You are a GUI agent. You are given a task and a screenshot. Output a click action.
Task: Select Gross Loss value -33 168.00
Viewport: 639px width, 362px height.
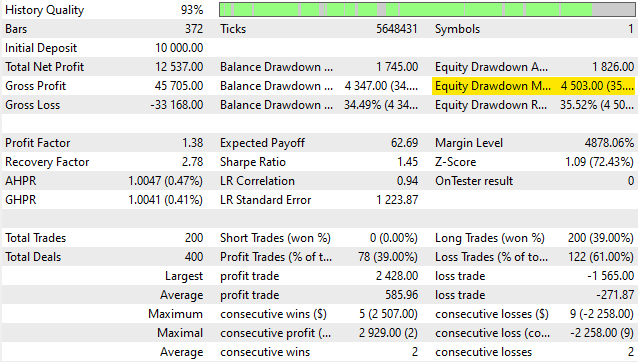(x=177, y=105)
